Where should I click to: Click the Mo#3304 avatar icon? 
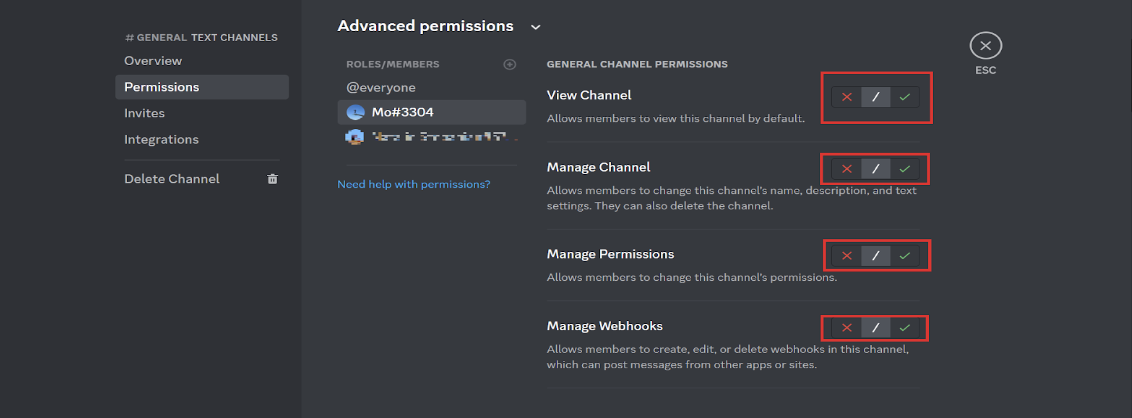tap(354, 112)
